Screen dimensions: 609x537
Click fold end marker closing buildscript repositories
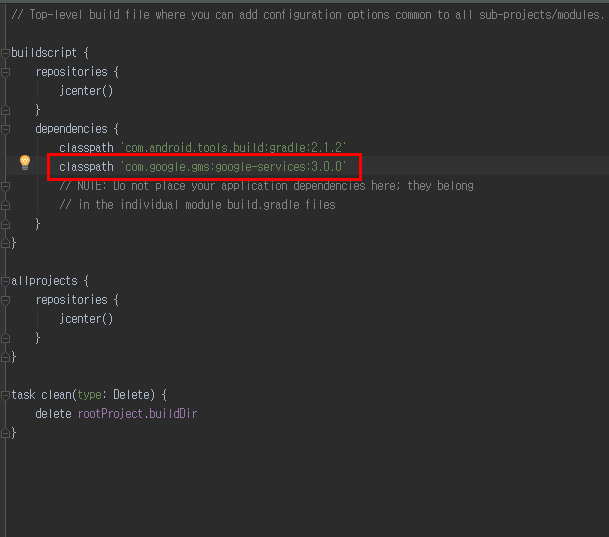5,110
